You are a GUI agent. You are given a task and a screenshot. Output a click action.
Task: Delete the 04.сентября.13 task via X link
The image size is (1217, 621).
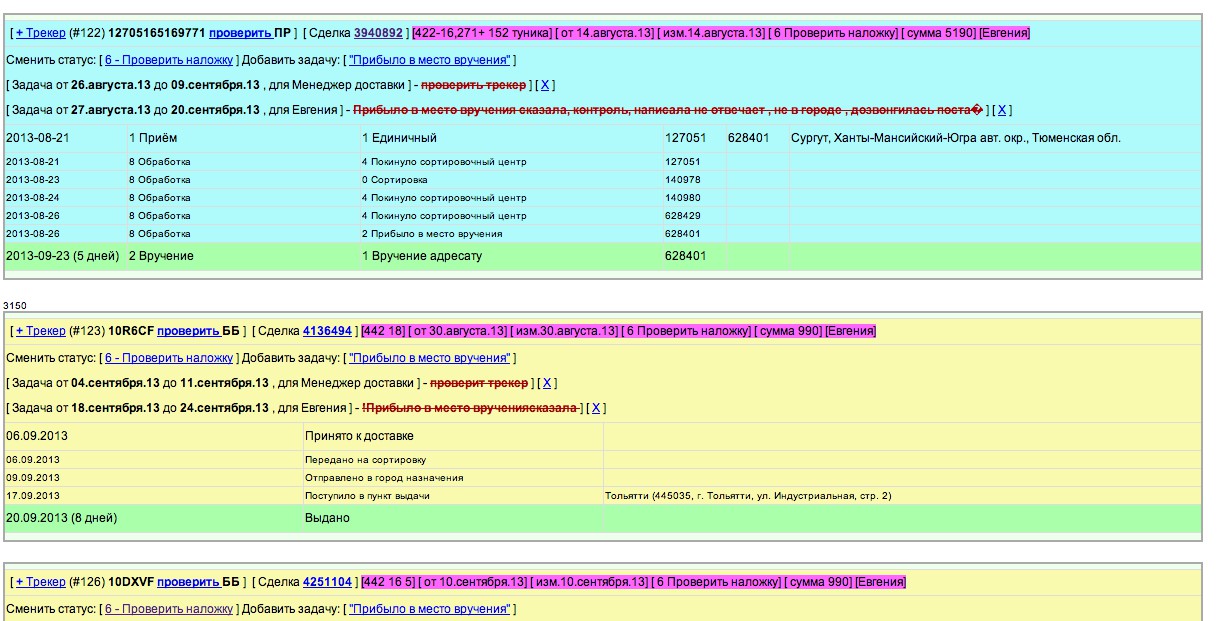click(x=545, y=383)
